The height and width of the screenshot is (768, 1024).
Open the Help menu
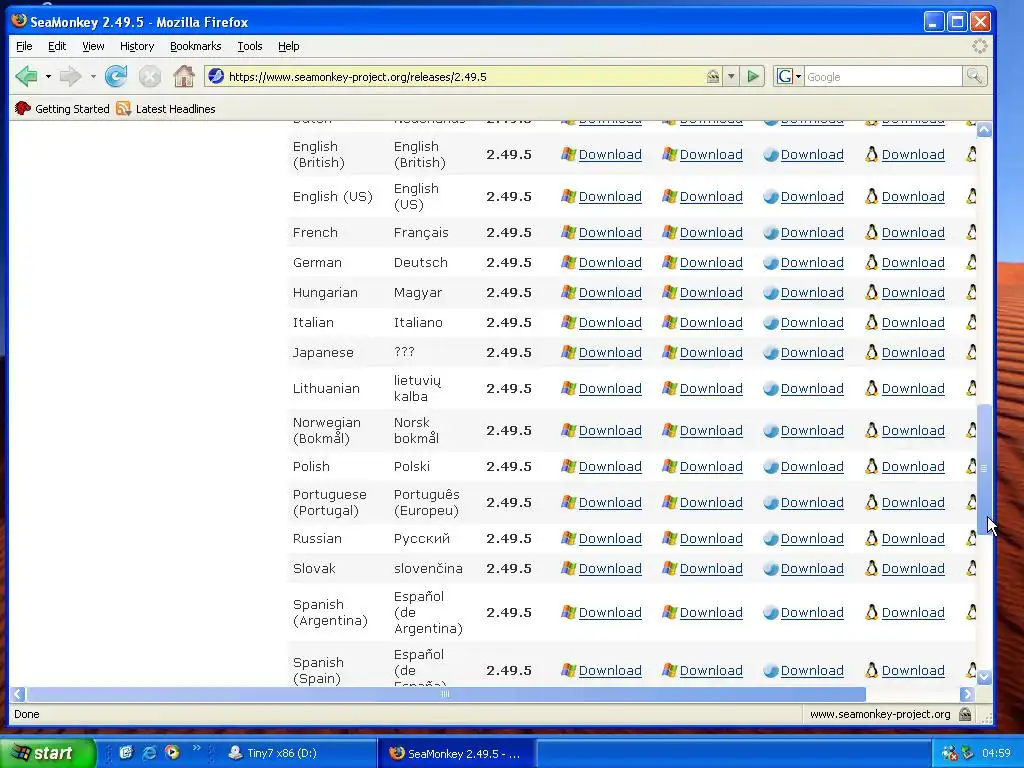288,46
